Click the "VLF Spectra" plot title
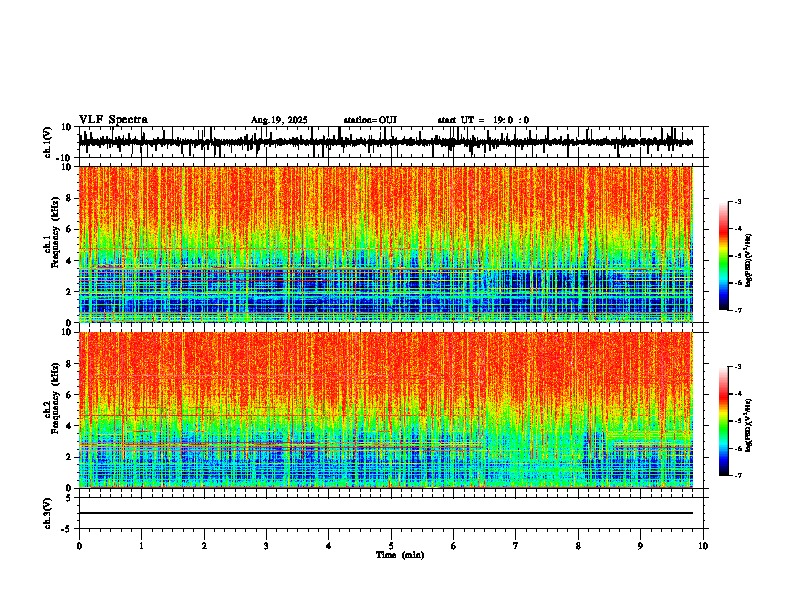Viewport: 792px width, 612px height. pos(113,120)
